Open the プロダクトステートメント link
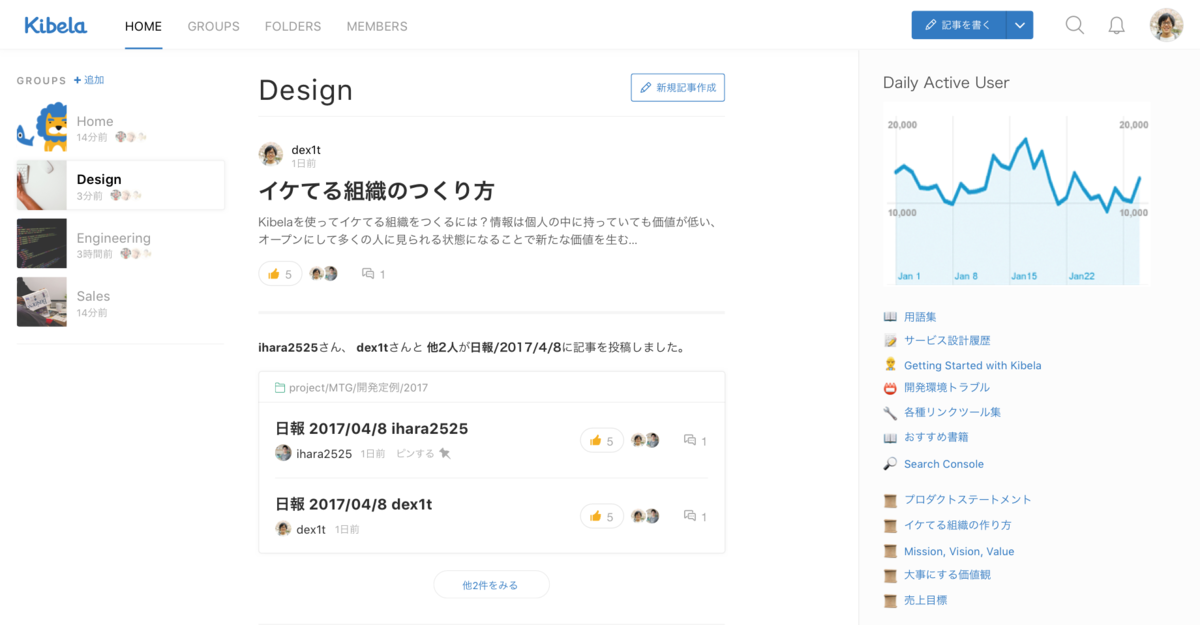1200x625 pixels. tap(968, 500)
